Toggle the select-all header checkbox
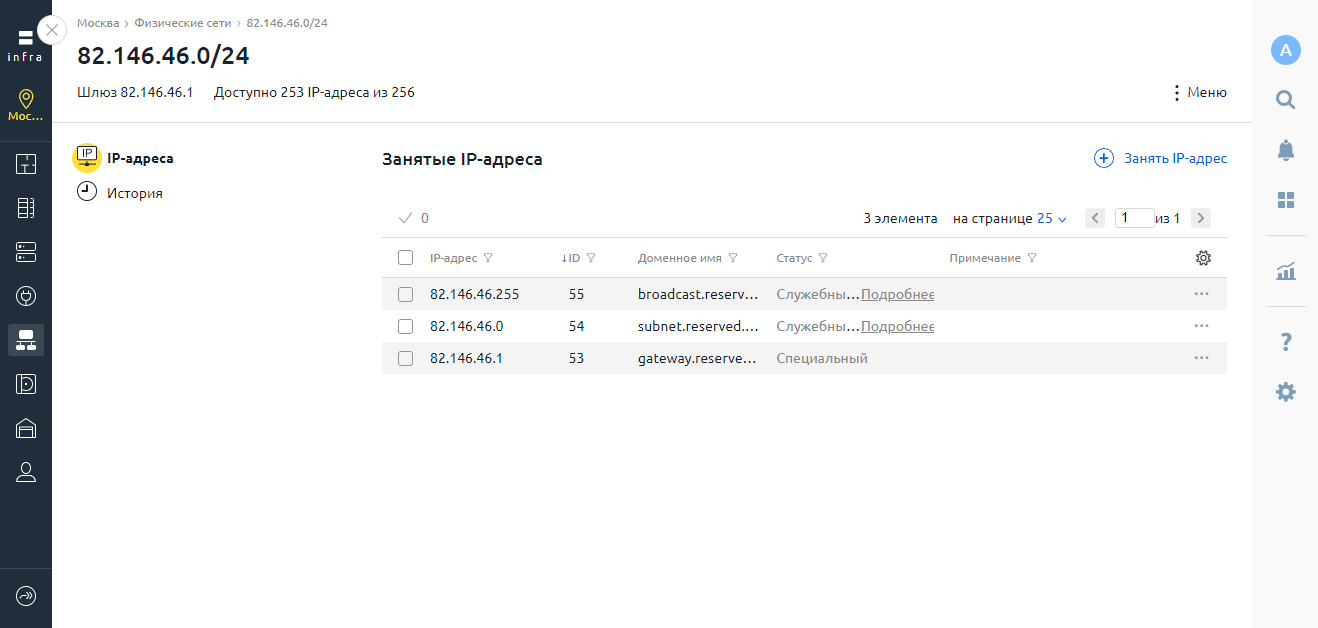 pos(405,258)
